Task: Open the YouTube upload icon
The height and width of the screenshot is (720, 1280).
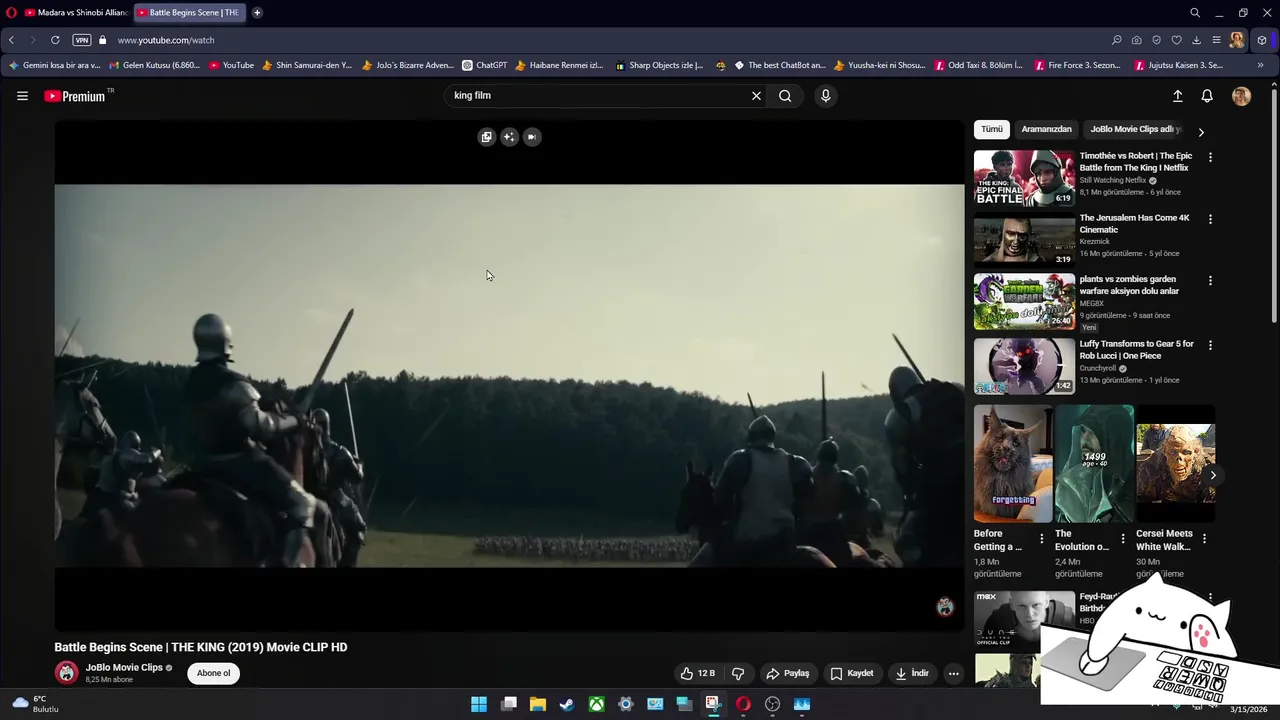Action: click(x=1177, y=96)
